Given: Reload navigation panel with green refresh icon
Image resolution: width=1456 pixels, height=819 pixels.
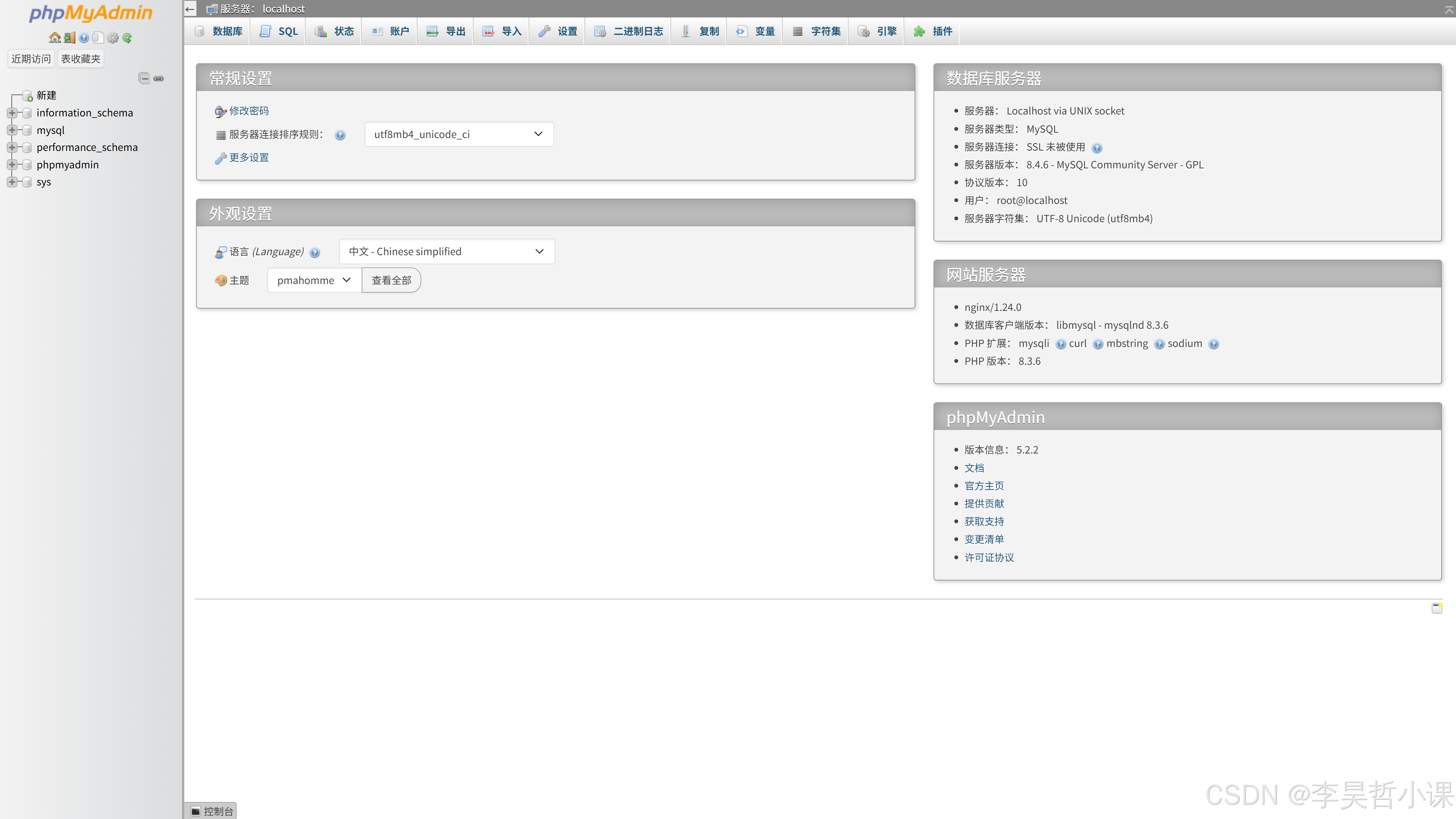Looking at the screenshot, I should click(127, 38).
